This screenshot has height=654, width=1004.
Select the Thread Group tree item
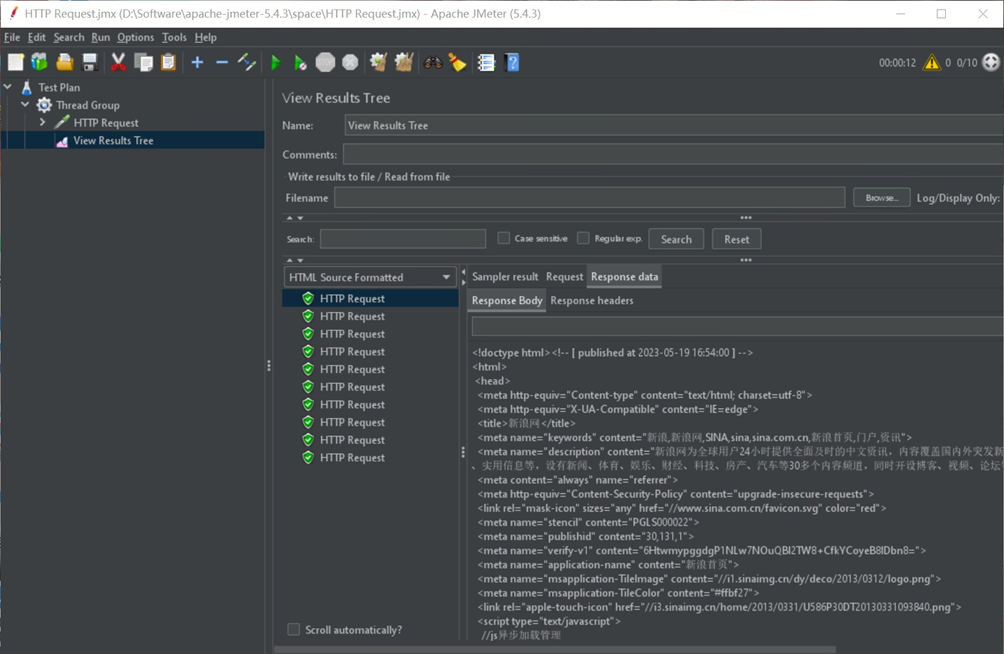87,104
